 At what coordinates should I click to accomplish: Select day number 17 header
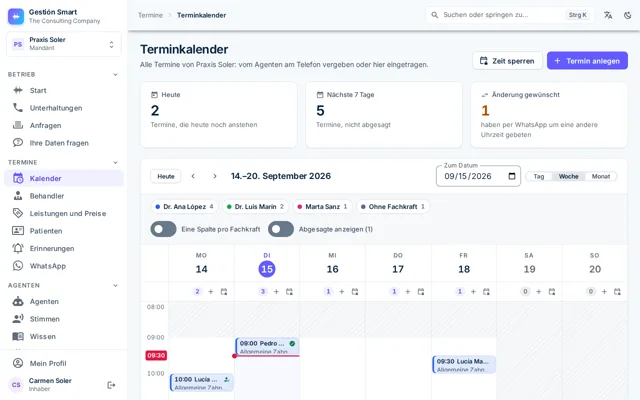398,269
